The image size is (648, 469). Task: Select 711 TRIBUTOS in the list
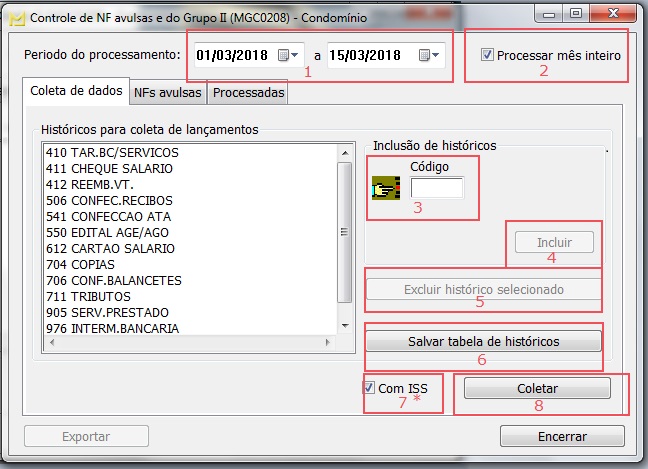[x=88, y=297]
